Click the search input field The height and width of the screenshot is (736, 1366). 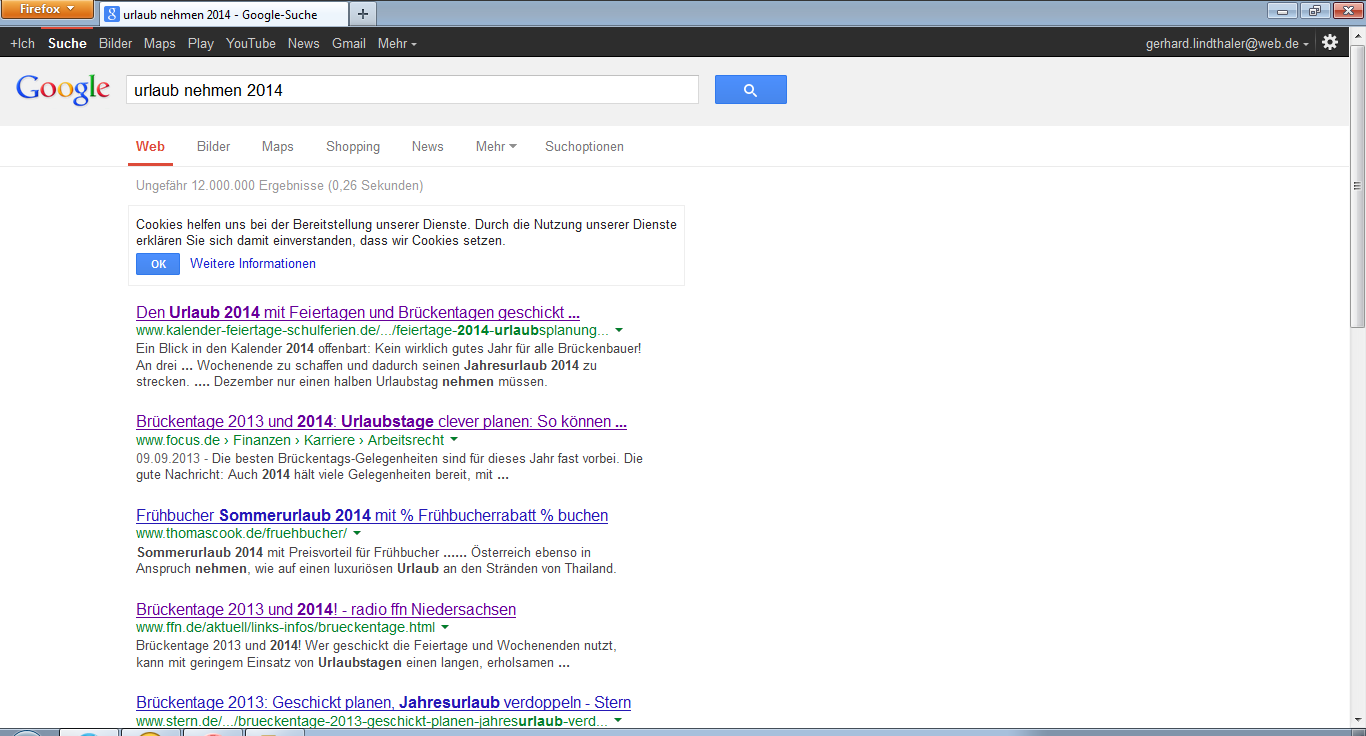click(412, 90)
